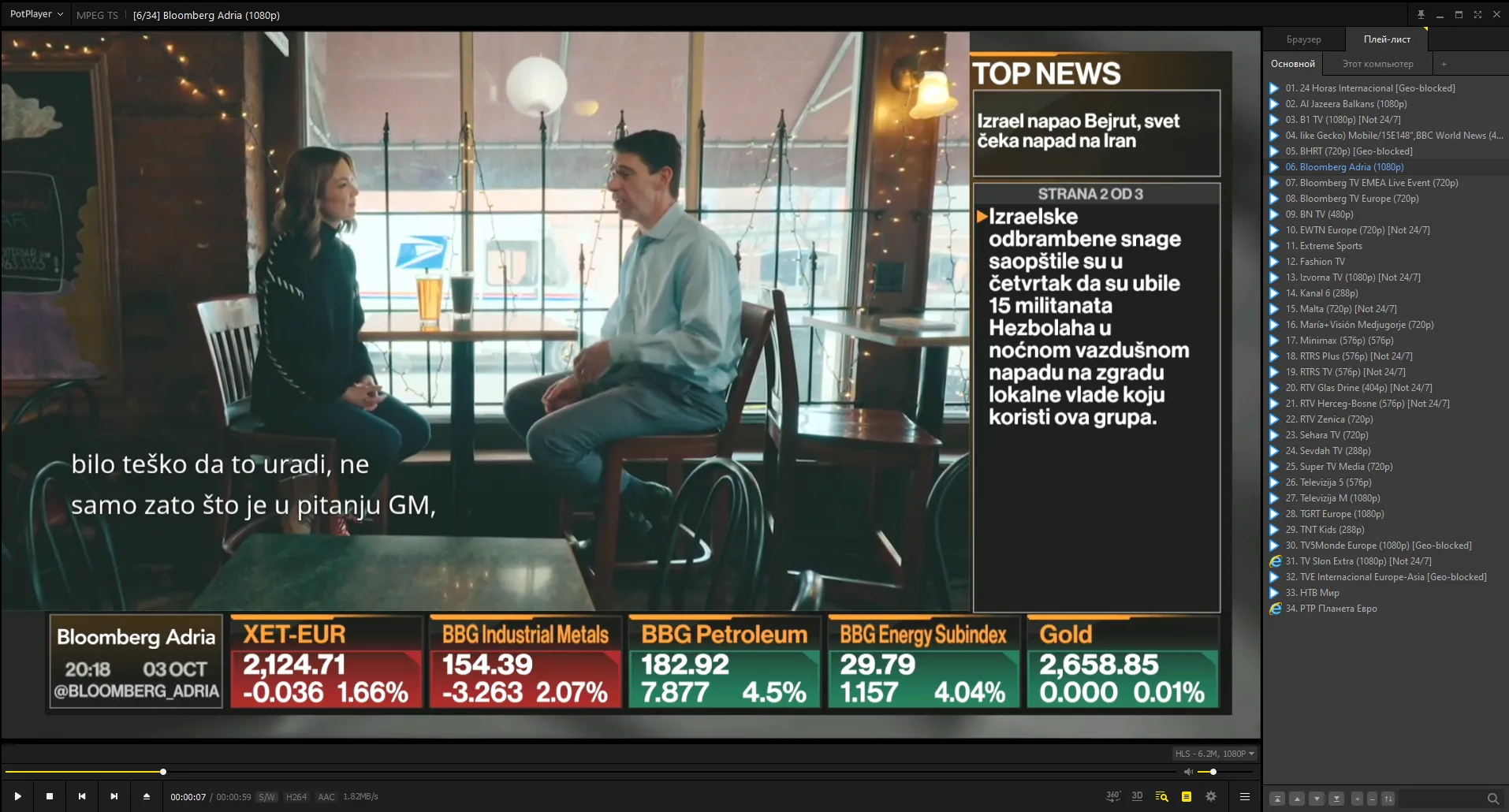Select 22. RTV Zenica (720p) entry

1388,419
